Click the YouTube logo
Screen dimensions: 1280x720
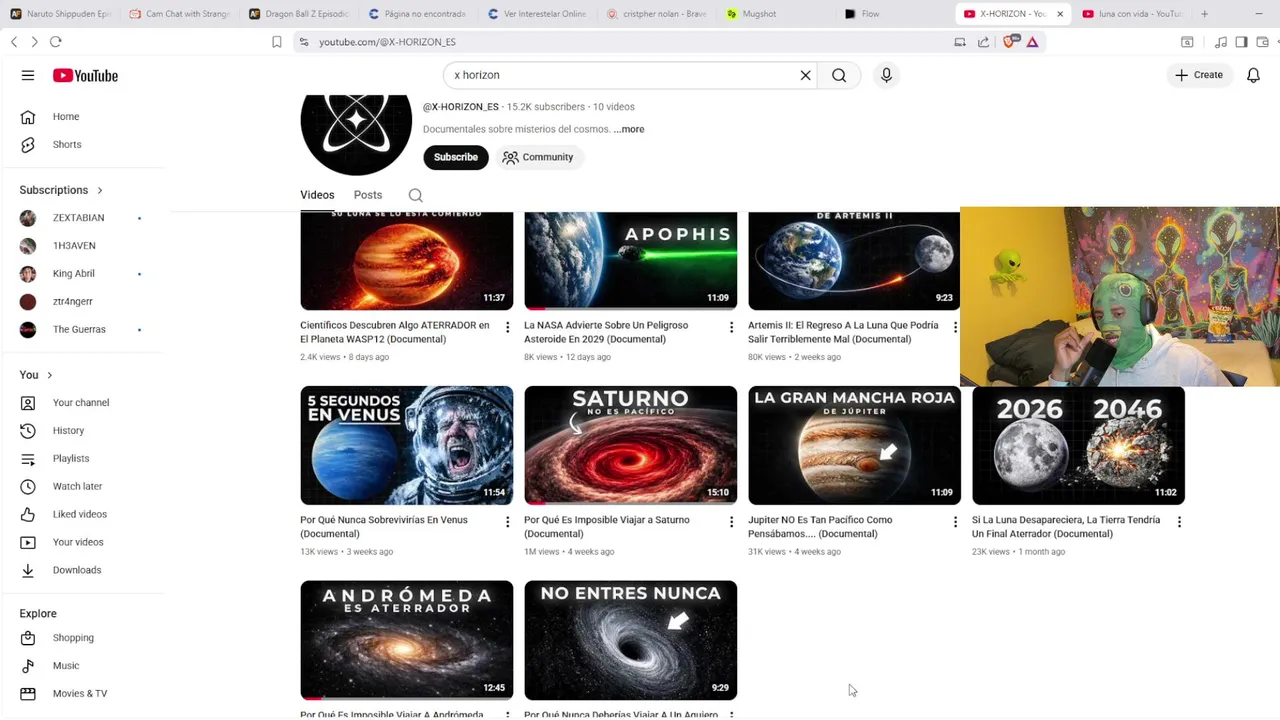[x=85, y=75]
